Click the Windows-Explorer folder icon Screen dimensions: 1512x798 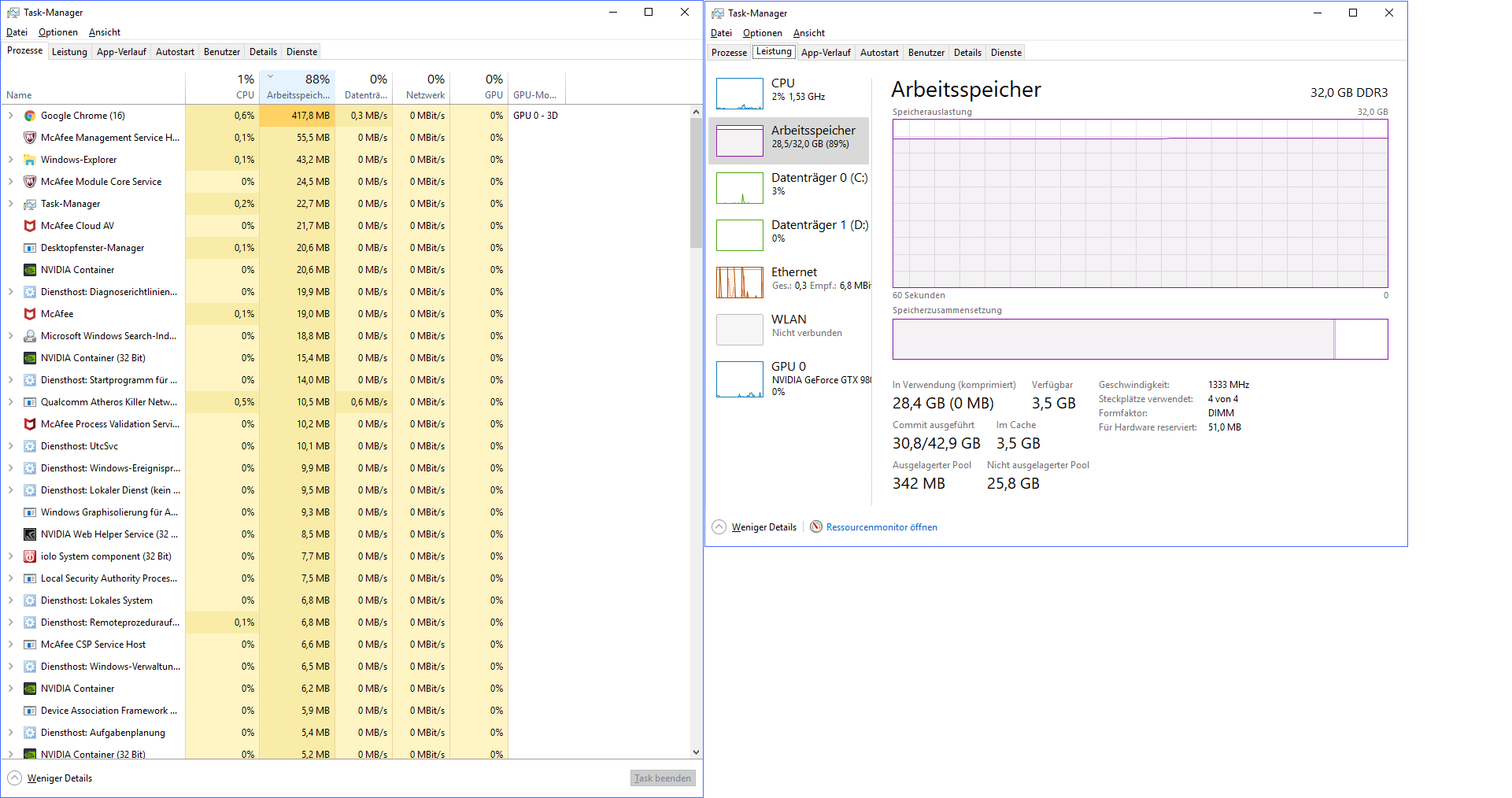tap(30, 160)
